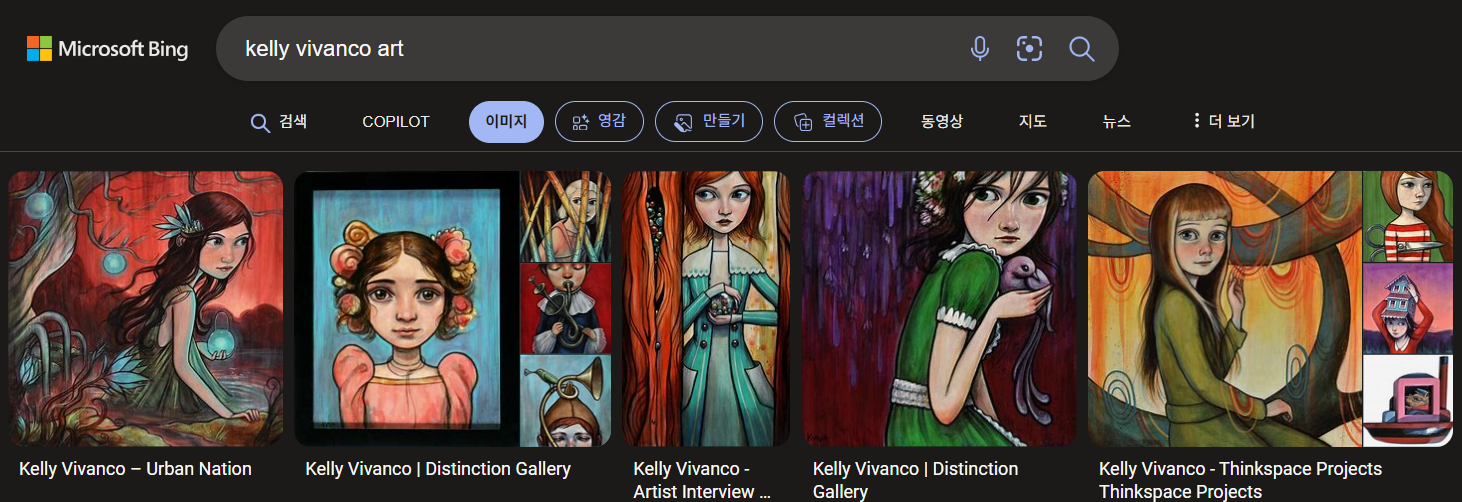
Task: Open small thumbnail of girl holding scissors
Action: (x=1408, y=216)
